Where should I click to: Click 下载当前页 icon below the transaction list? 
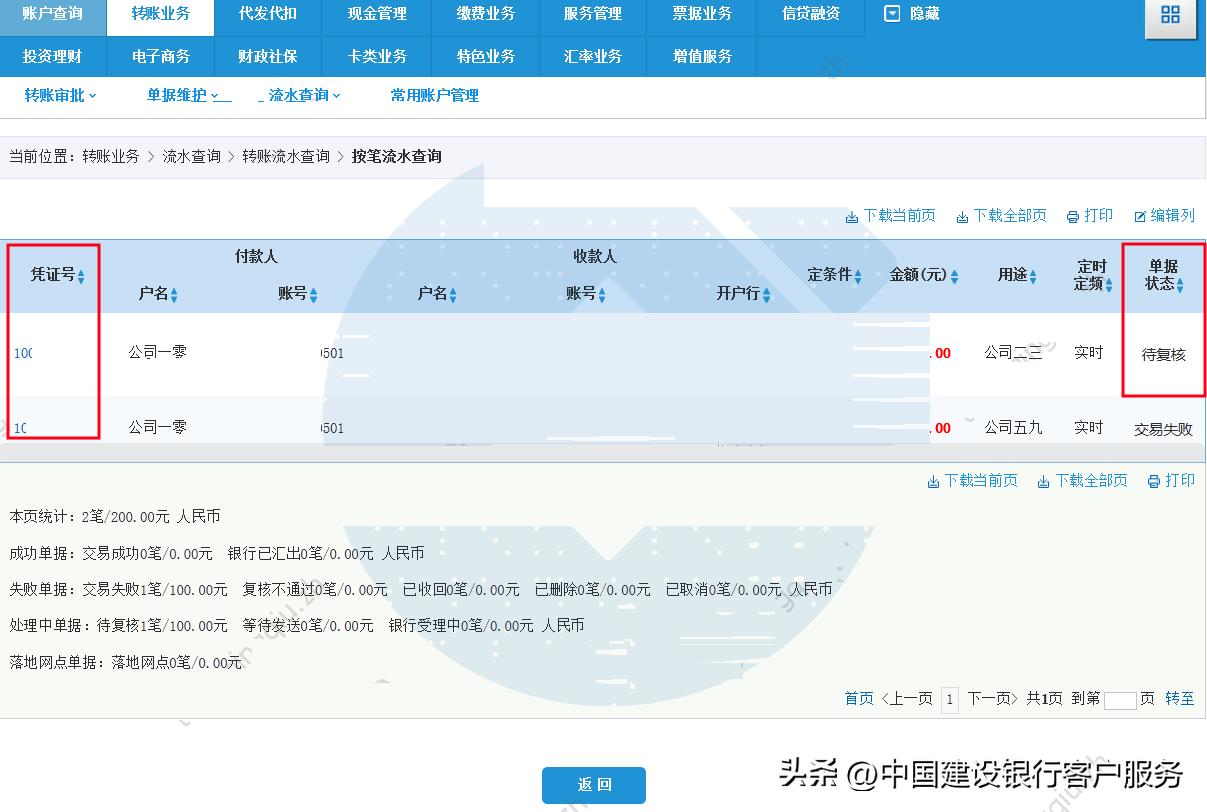[972, 480]
